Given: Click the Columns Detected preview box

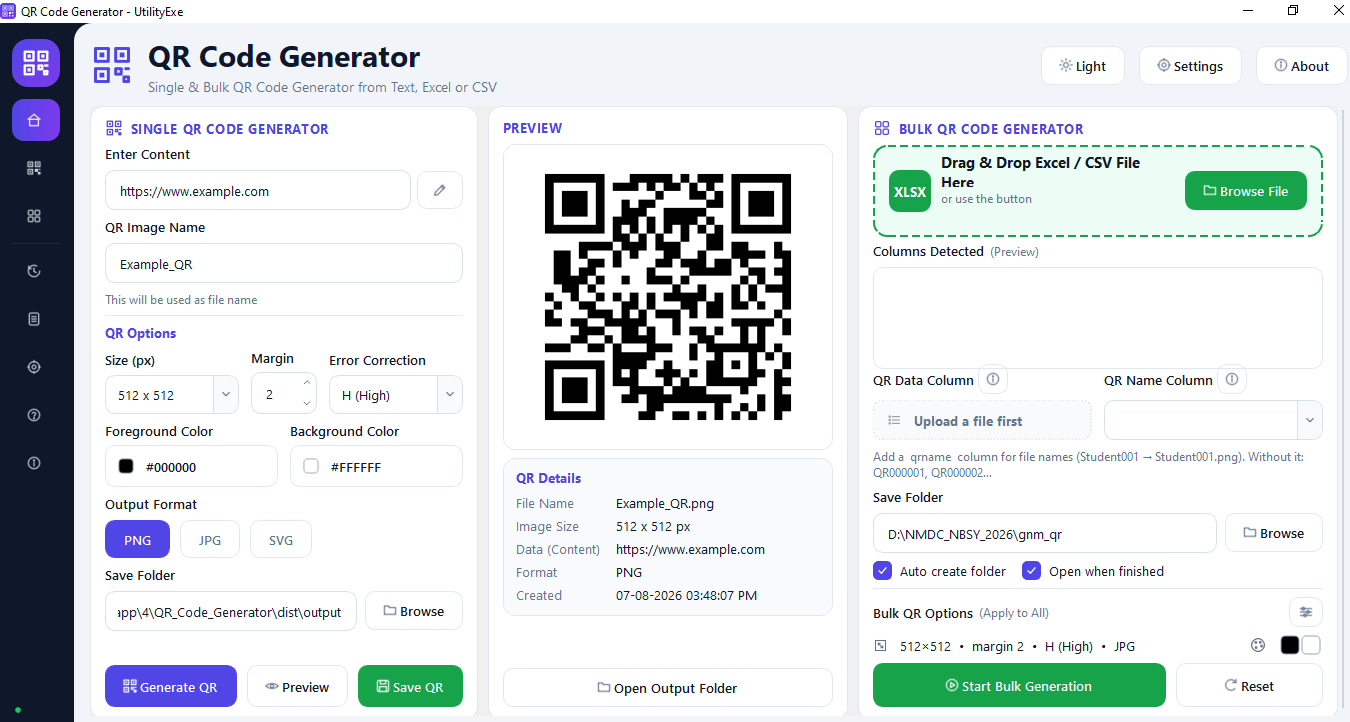Looking at the screenshot, I should click(x=1098, y=317).
